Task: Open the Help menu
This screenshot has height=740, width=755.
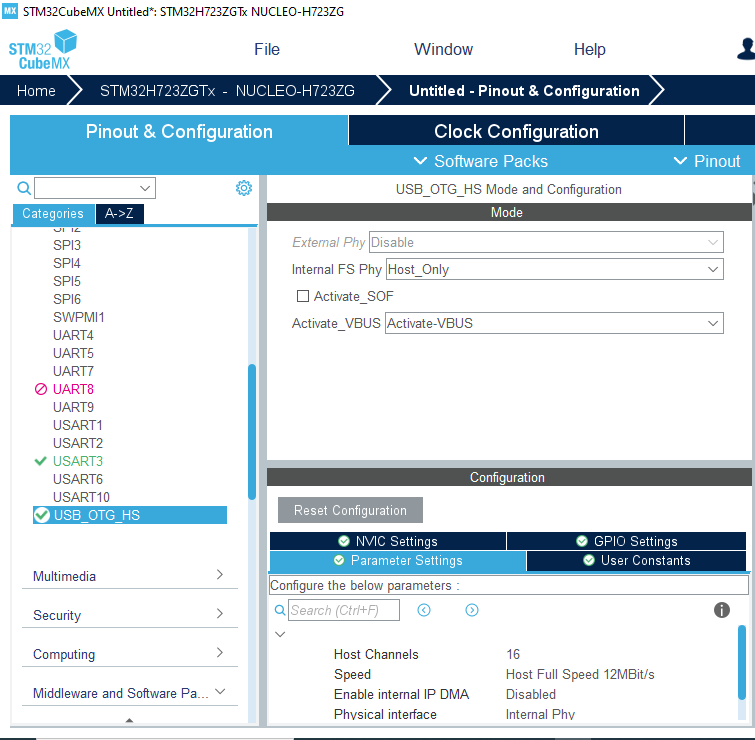Action: (589, 49)
